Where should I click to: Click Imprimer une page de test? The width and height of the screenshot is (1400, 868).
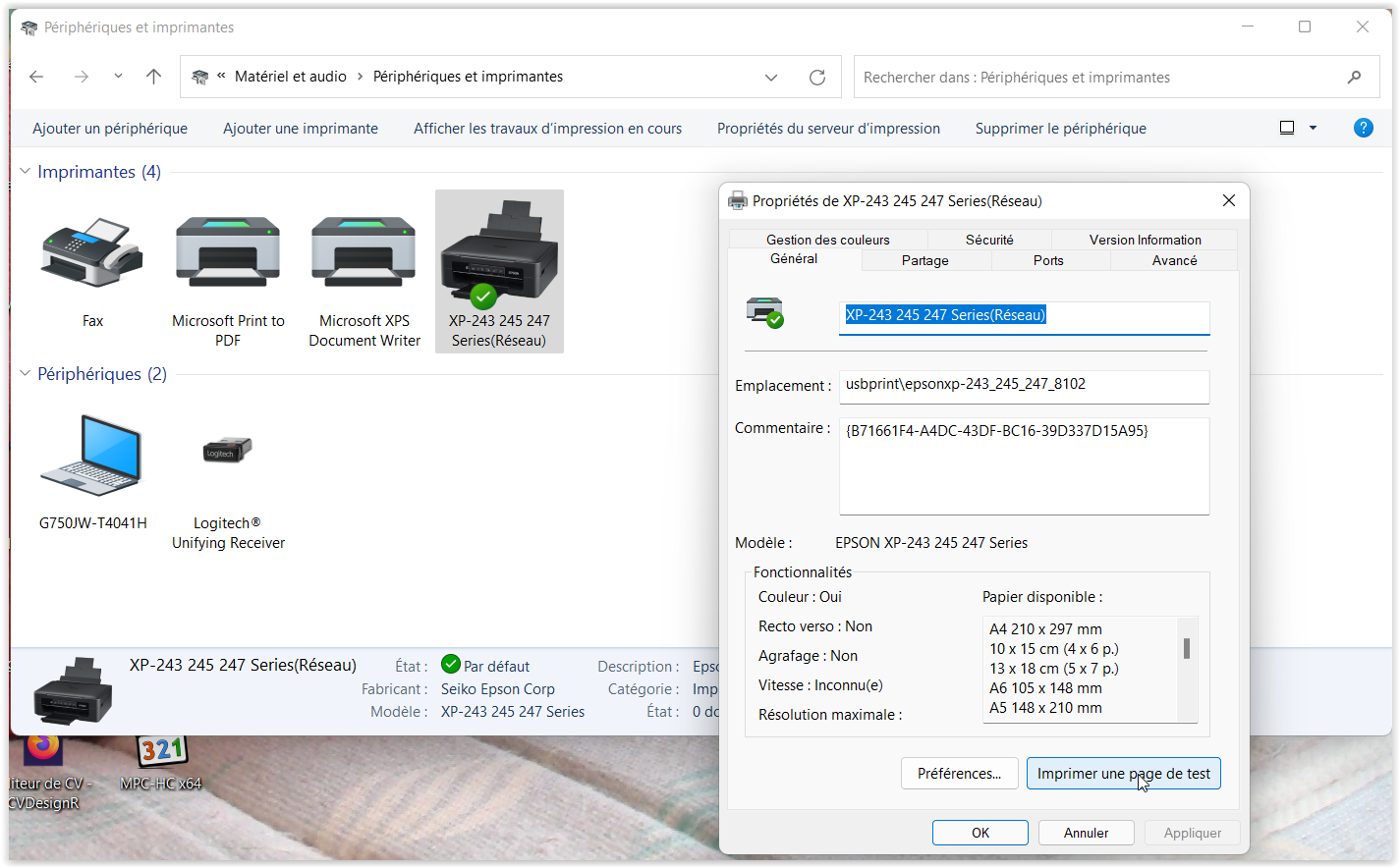(x=1124, y=774)
